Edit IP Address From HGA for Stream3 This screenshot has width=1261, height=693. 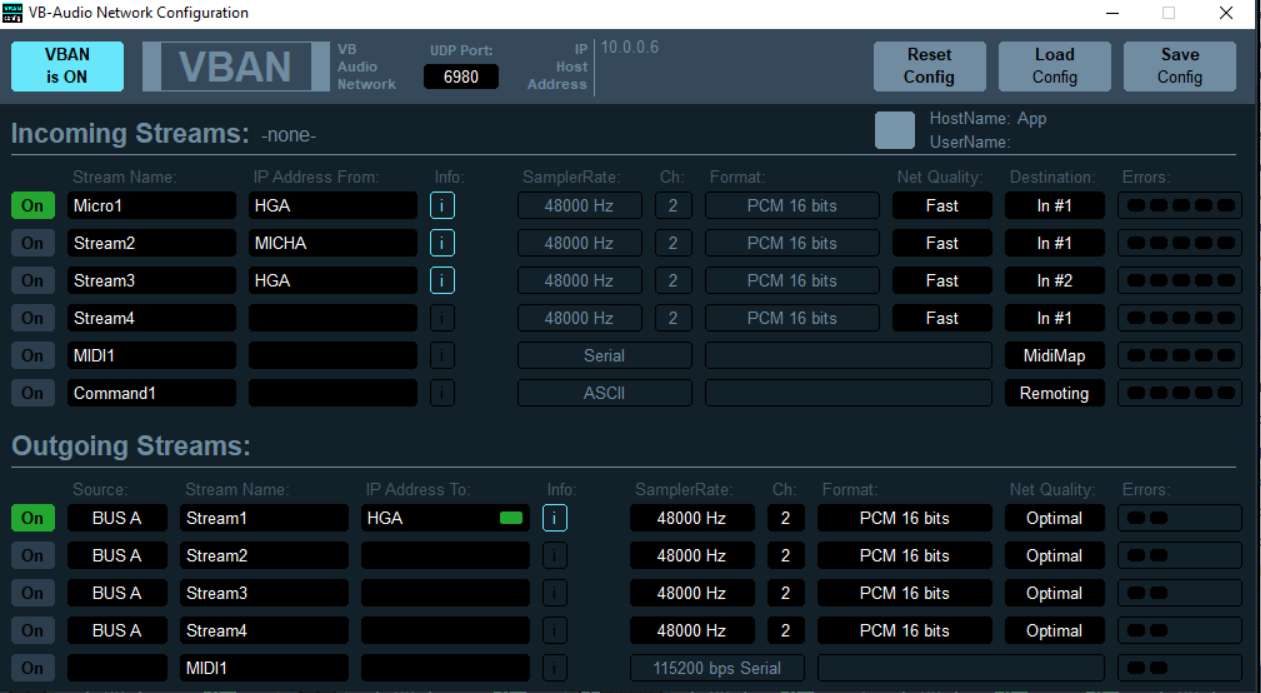coord(333,281)
